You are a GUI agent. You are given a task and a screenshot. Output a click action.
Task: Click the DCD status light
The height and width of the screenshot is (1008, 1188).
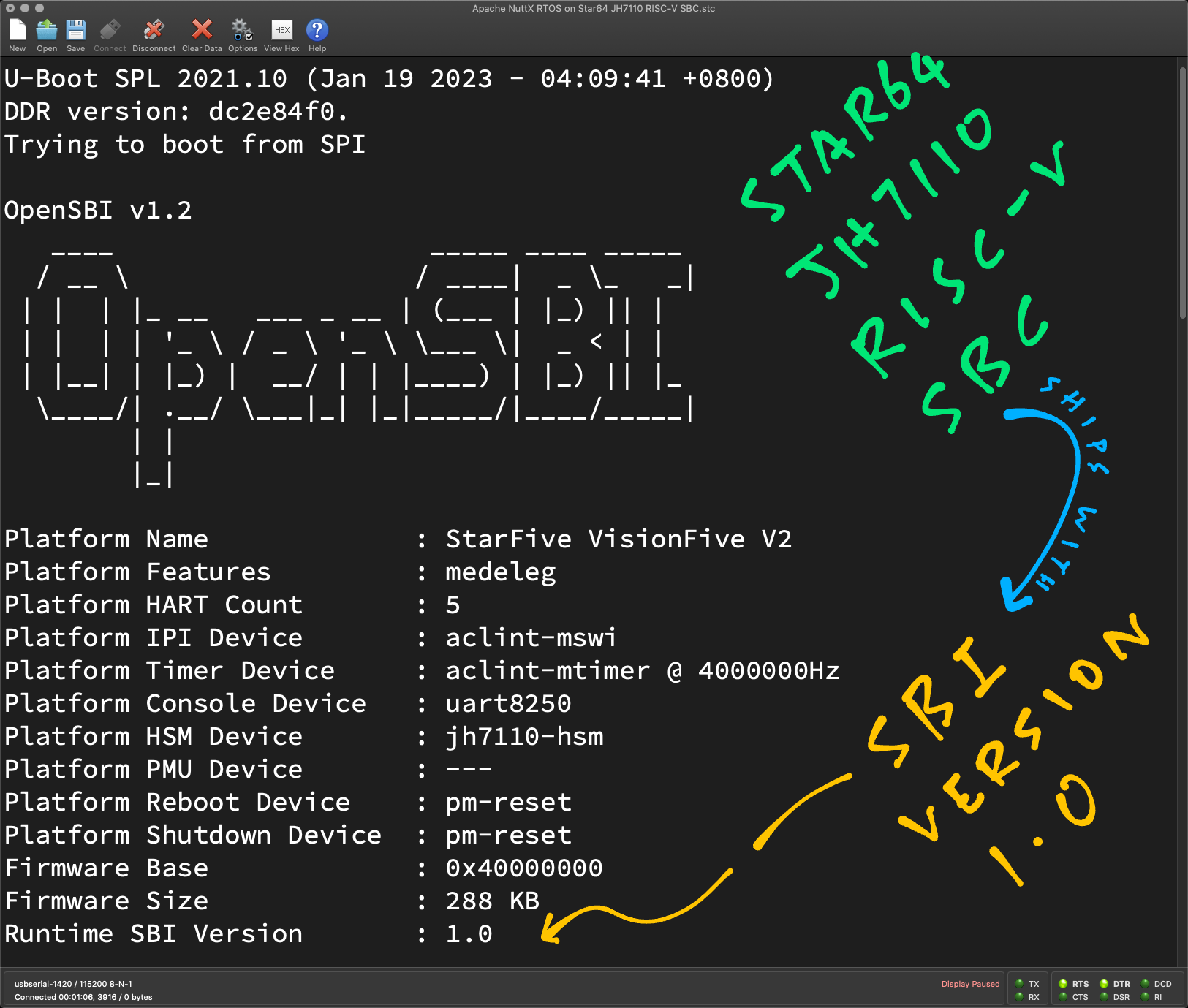(x=1145, y=983)
